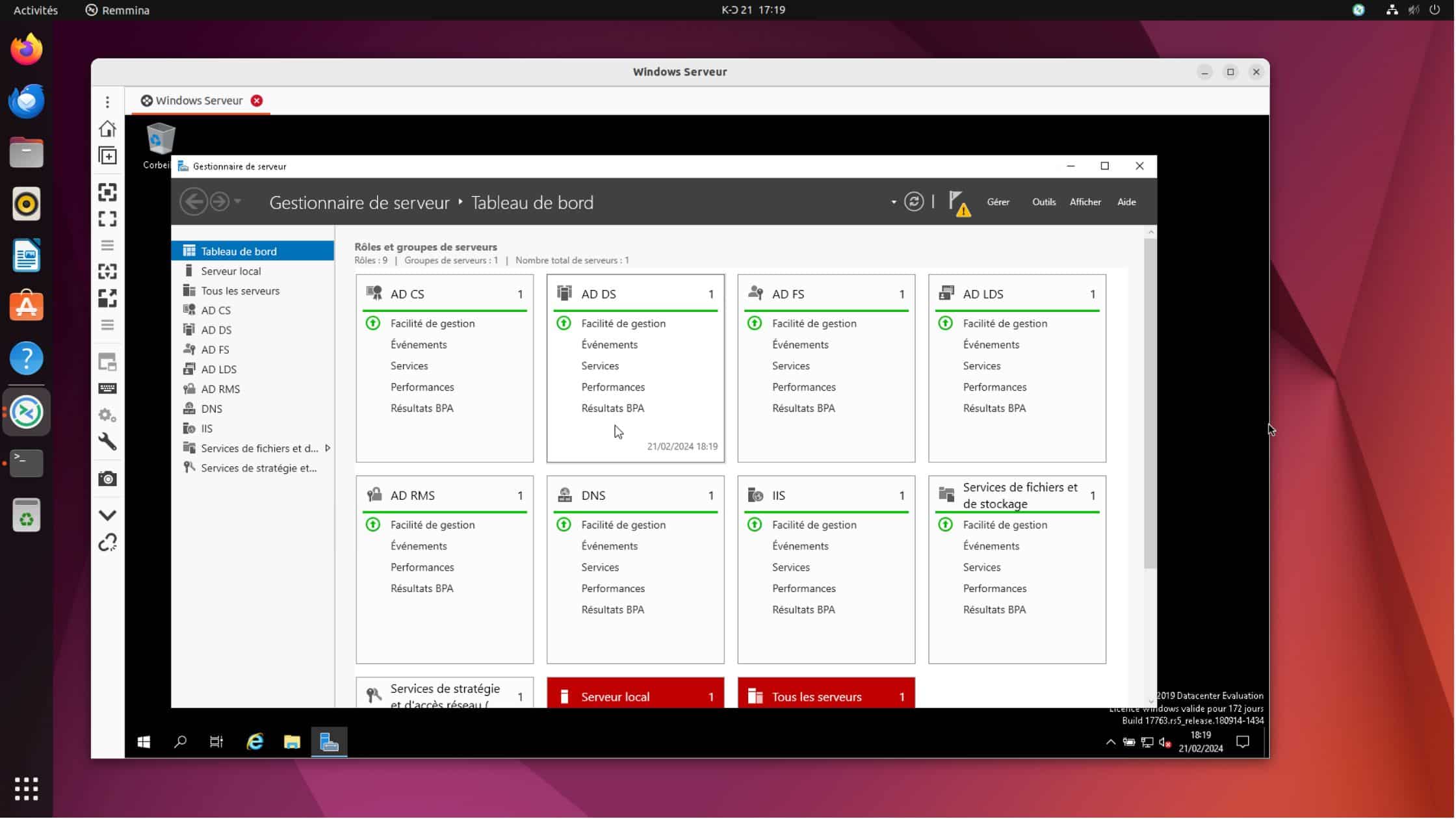Image resolution: width=1456 pixels, height=819 pixels.
Task: Launch Internet Explorer from taskbar
Action: (x=255, y=742)
